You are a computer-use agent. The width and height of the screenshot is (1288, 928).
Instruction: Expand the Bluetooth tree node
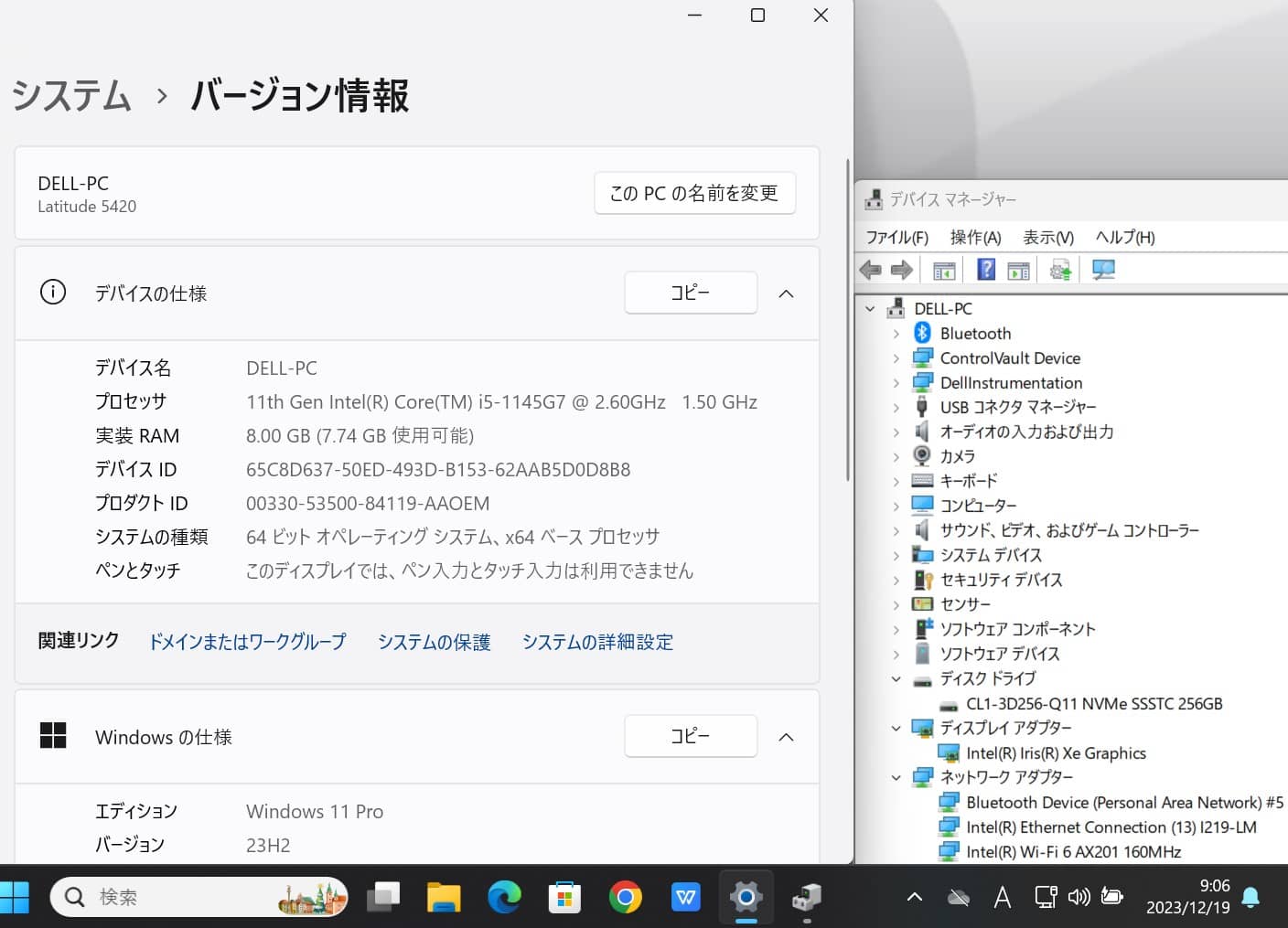tap(896, 334)
